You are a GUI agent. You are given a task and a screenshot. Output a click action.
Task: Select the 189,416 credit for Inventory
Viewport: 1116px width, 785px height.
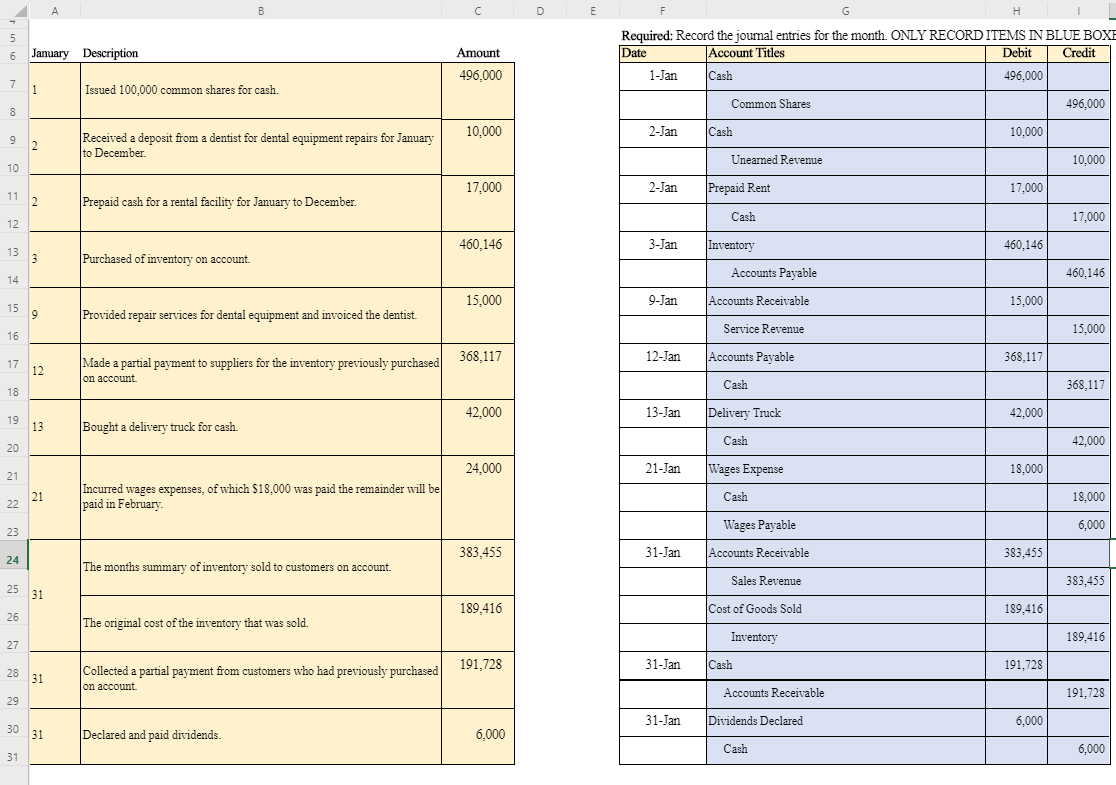coord(1078,638)
